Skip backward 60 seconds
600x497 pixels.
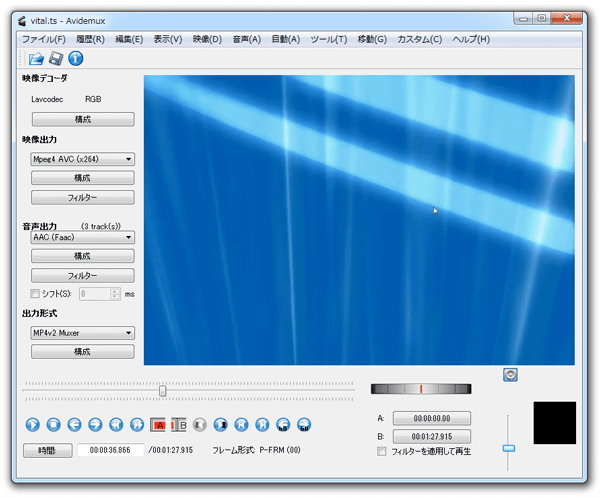[283, 425]
